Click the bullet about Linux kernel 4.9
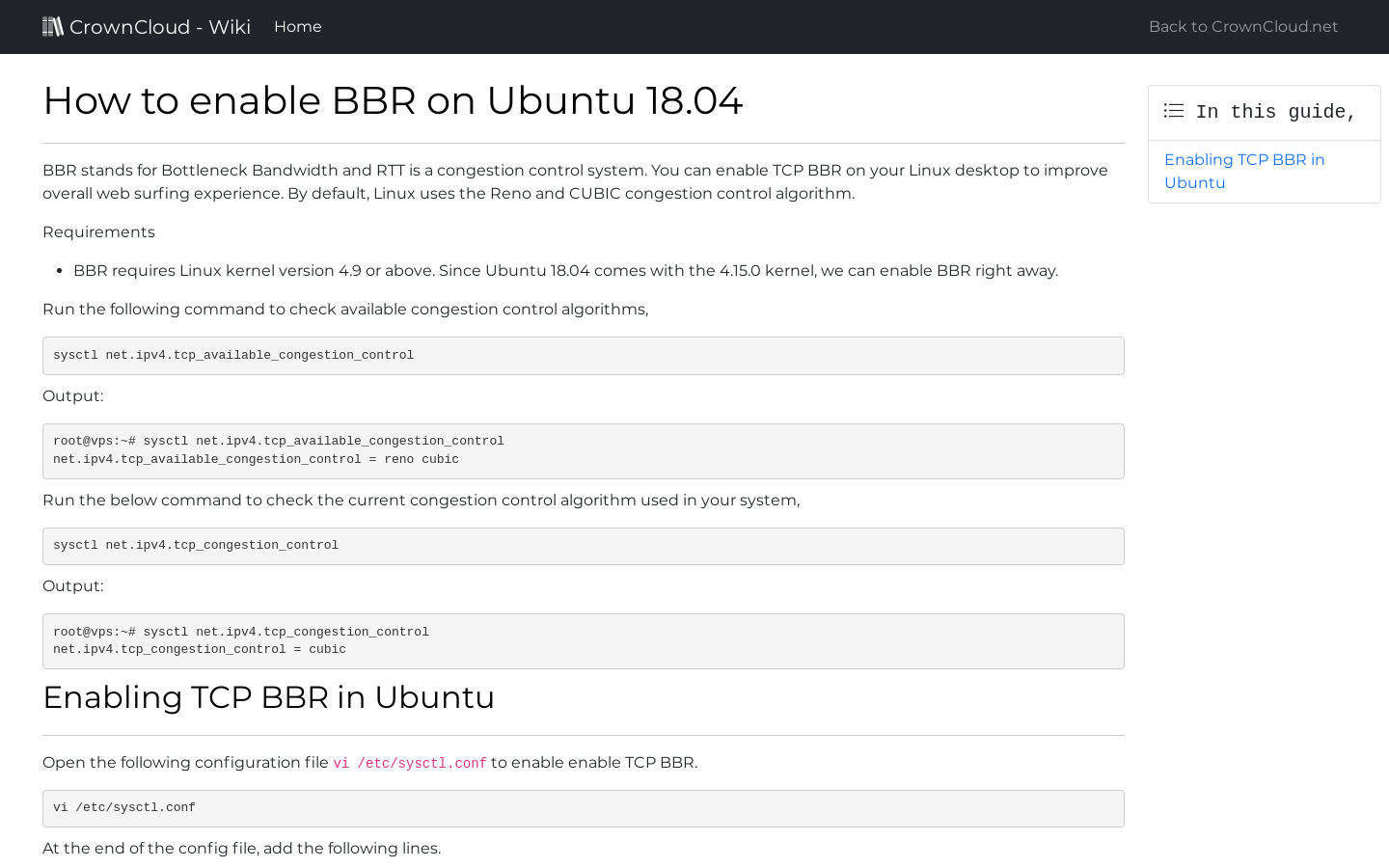1389x868 pixels. pos(565,270)
